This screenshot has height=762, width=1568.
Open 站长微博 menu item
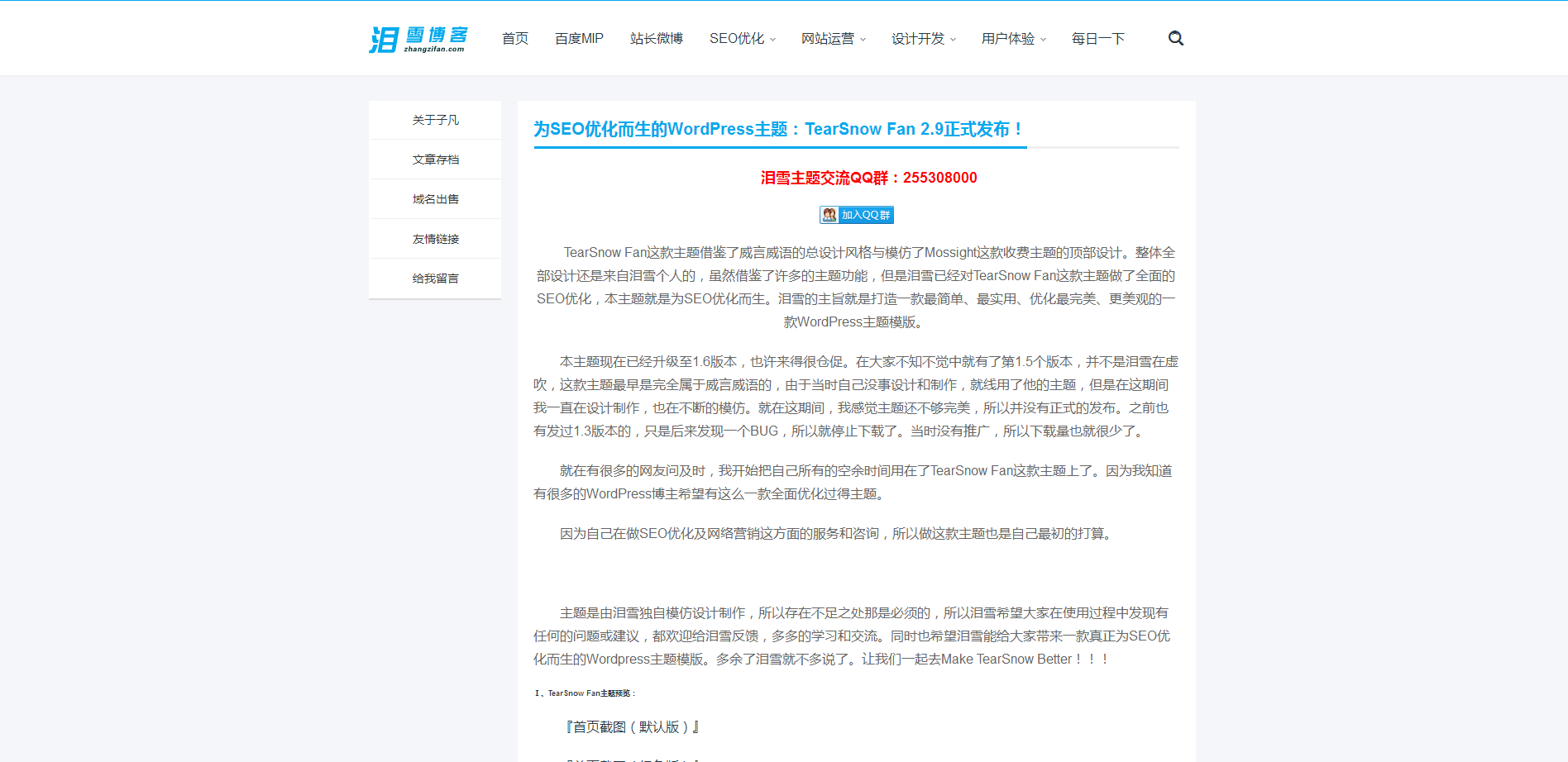click(656, 39)
